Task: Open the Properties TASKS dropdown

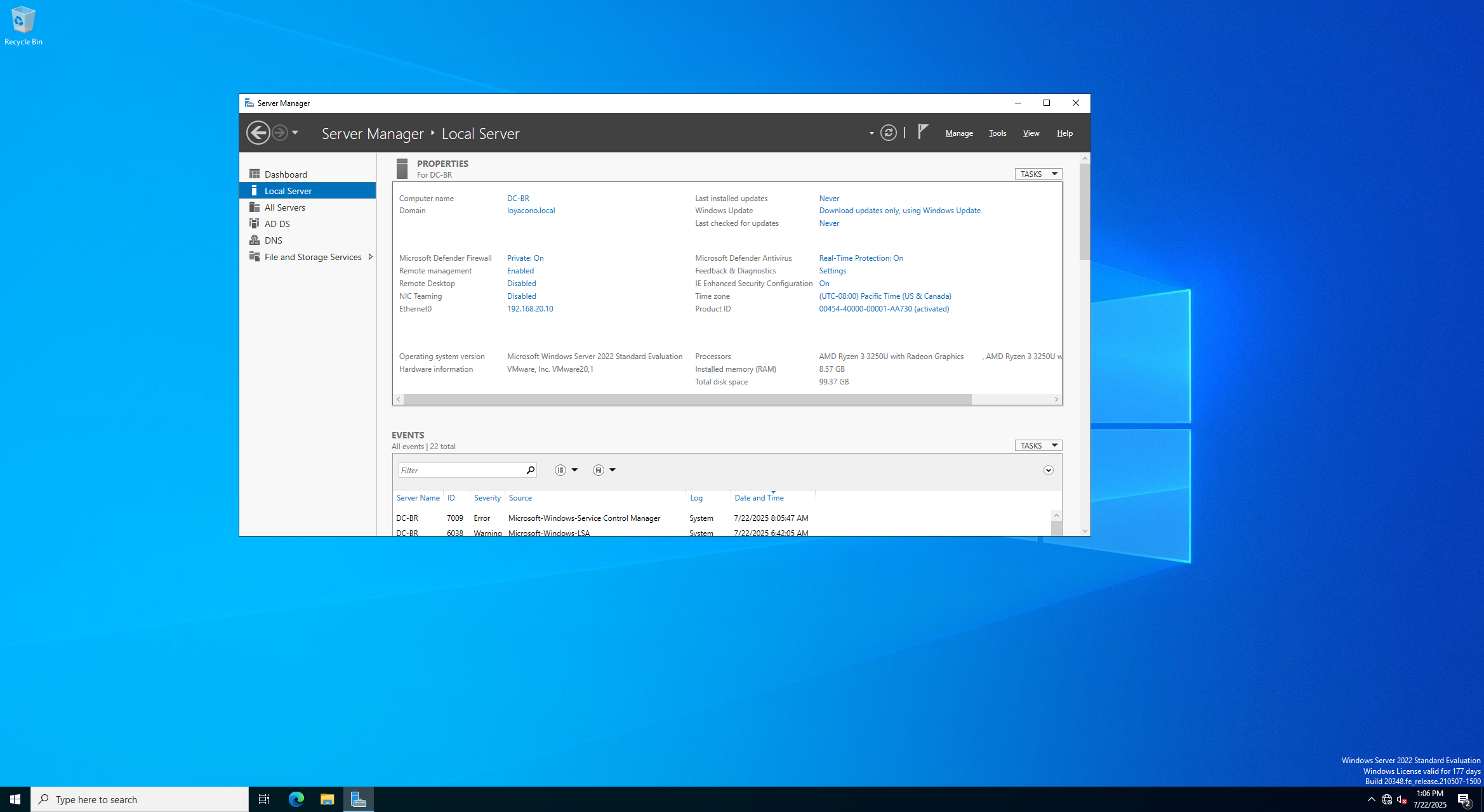Action: tap(1038, 174)
